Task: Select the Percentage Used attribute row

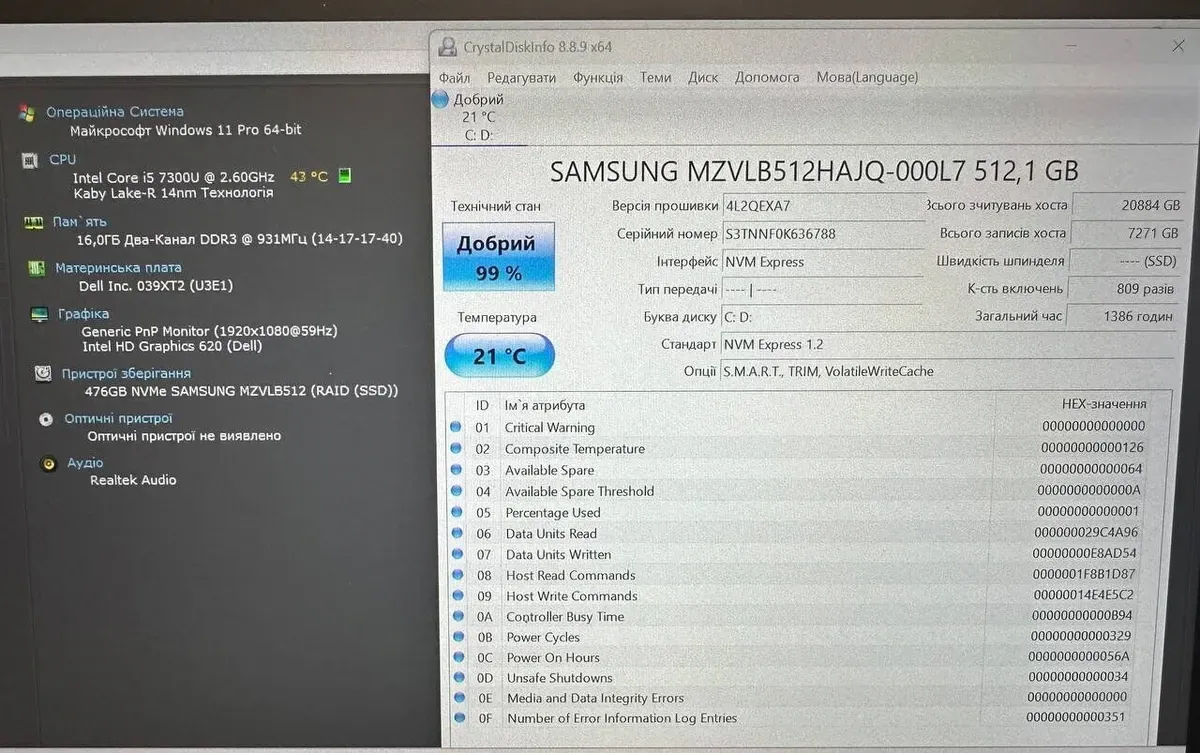Action: tap(552, 512)
